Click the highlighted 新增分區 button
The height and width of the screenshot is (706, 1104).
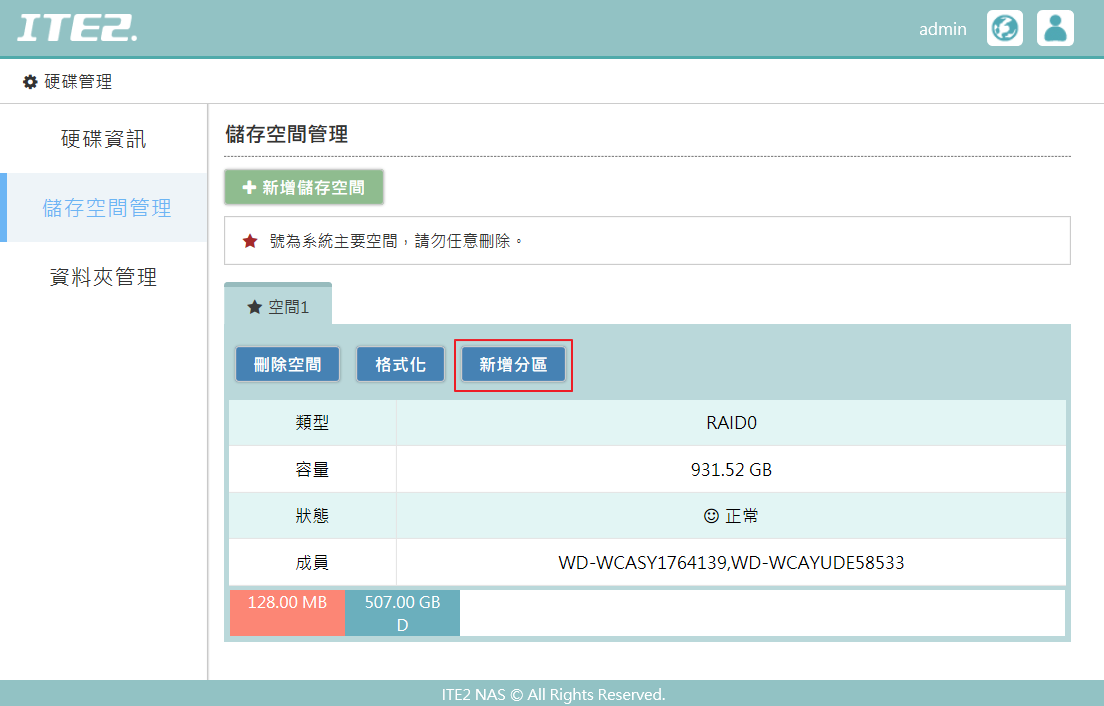click(x=513, y=364)
